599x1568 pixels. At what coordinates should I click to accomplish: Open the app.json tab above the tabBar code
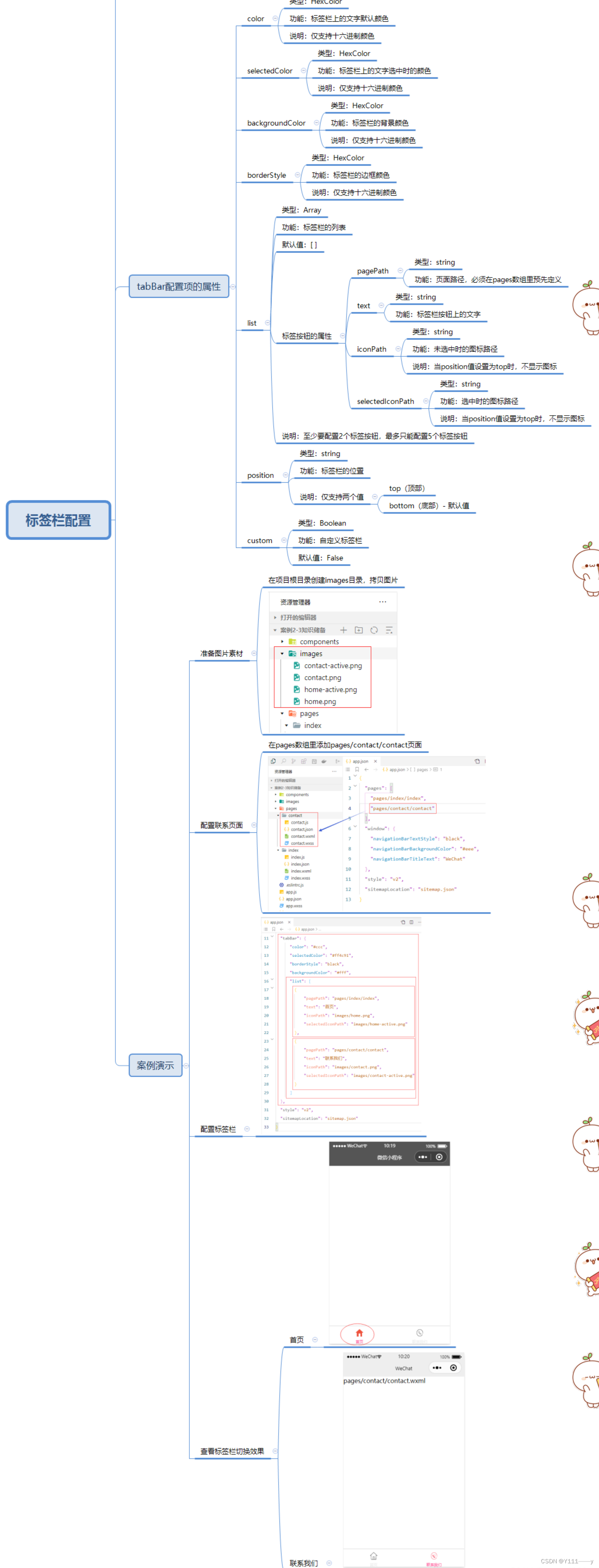pyautogui.click(x=274, y=922)
